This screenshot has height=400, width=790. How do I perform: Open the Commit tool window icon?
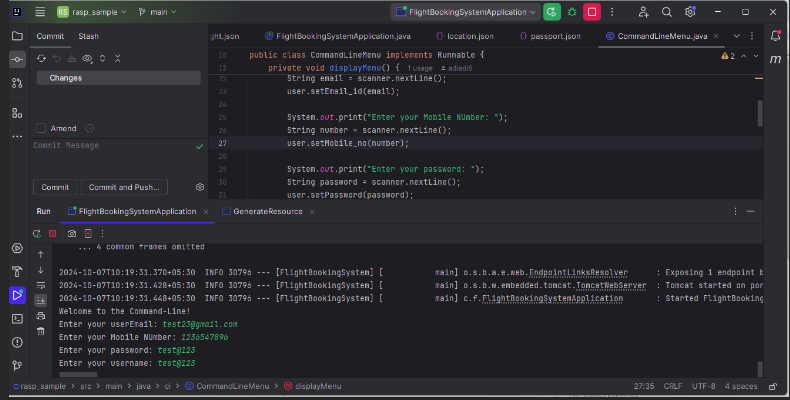tap(17, 59)
